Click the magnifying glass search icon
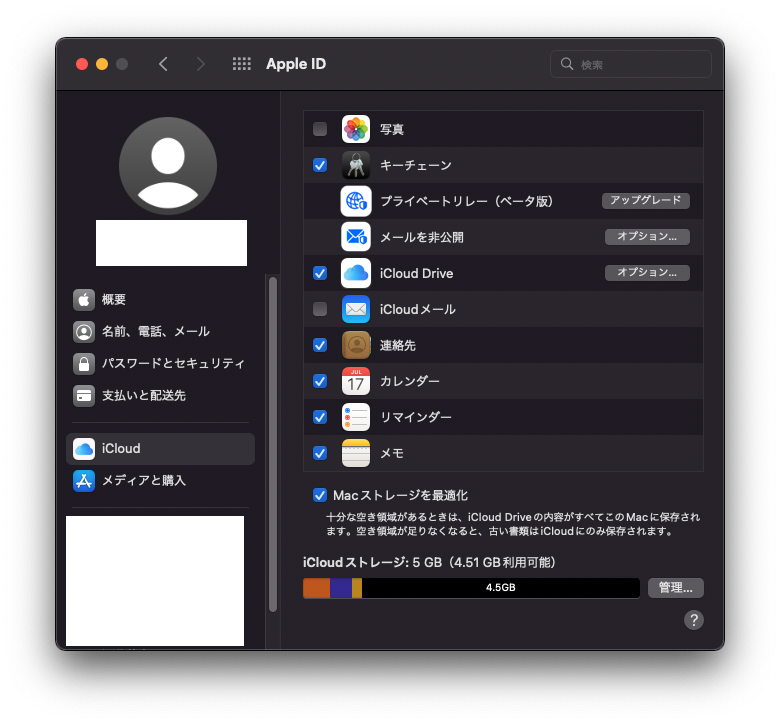This screenshot has height=724, width=780. pyautogui.click(x=567, y=64)
